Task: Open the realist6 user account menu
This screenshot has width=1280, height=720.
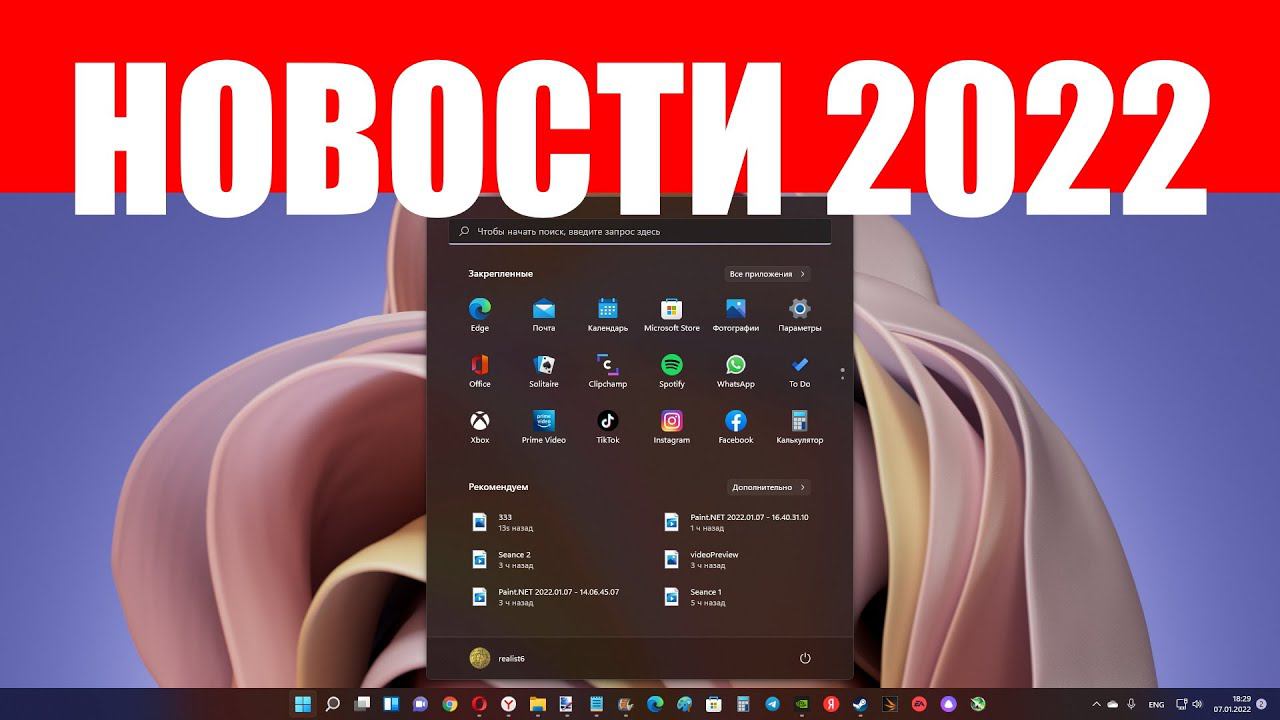Action: 498,658
